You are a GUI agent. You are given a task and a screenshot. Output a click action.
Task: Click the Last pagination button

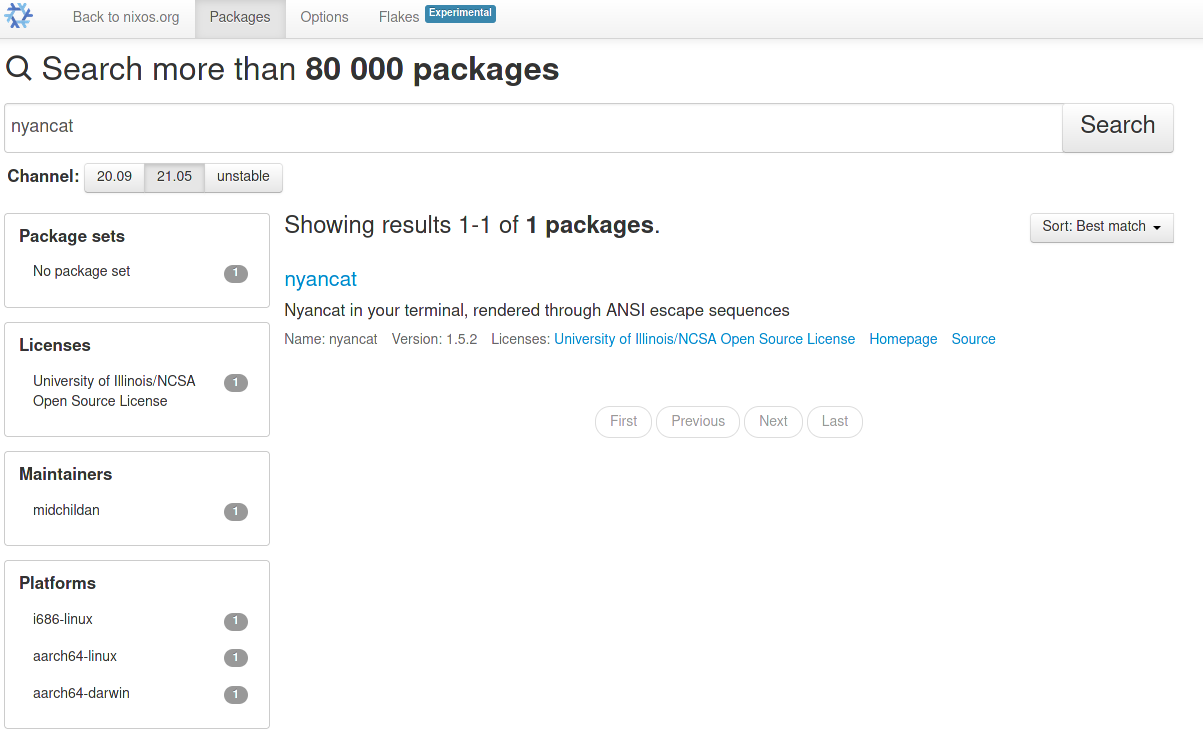coord(835,421)
